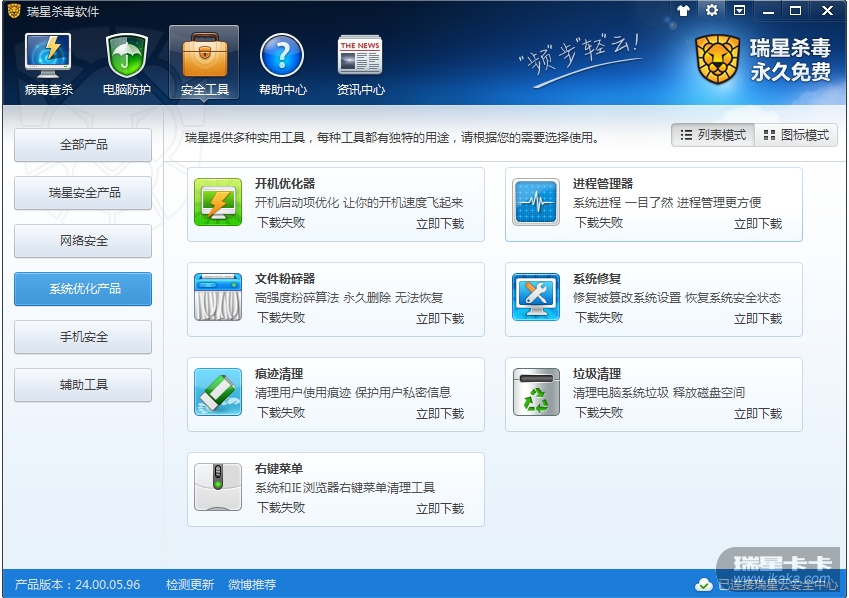This screenshot has height=598, width=849.
Task: Click the 进程管理器 title text
Action: click(x=603, y=184)
